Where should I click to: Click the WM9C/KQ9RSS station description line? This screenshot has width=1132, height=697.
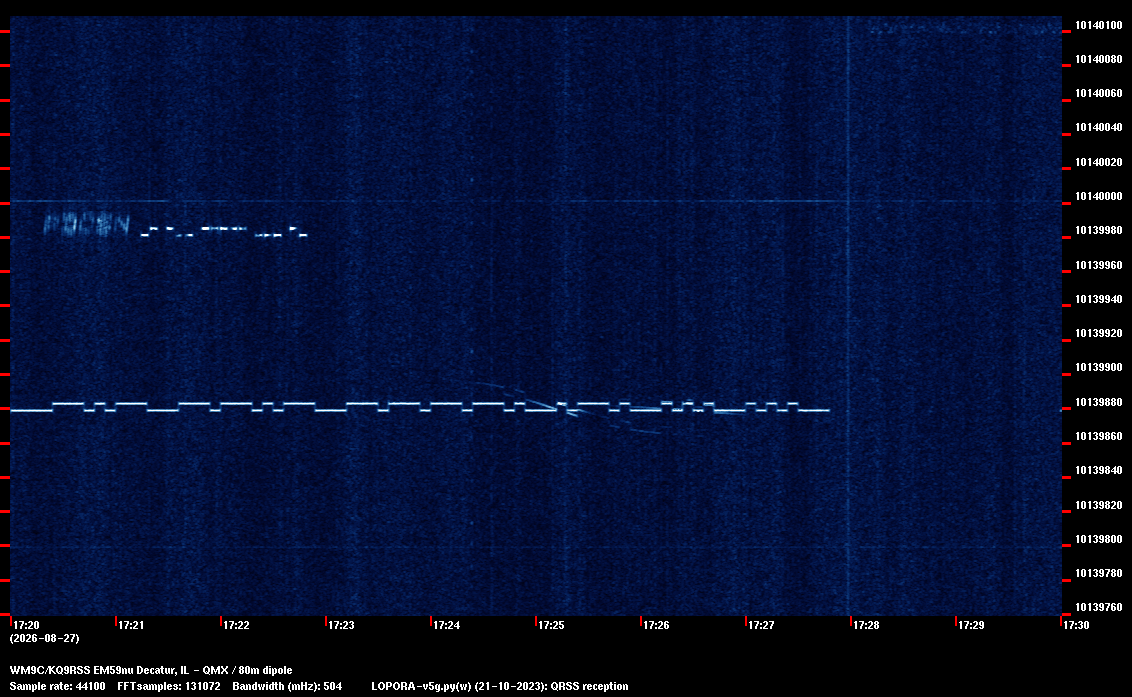tap(151, 670)
